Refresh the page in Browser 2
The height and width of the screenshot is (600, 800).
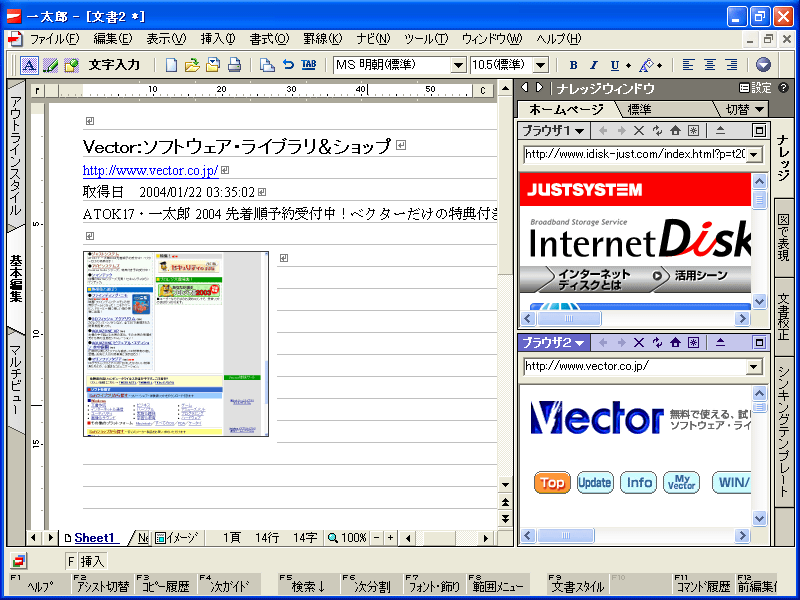point(657,342)
